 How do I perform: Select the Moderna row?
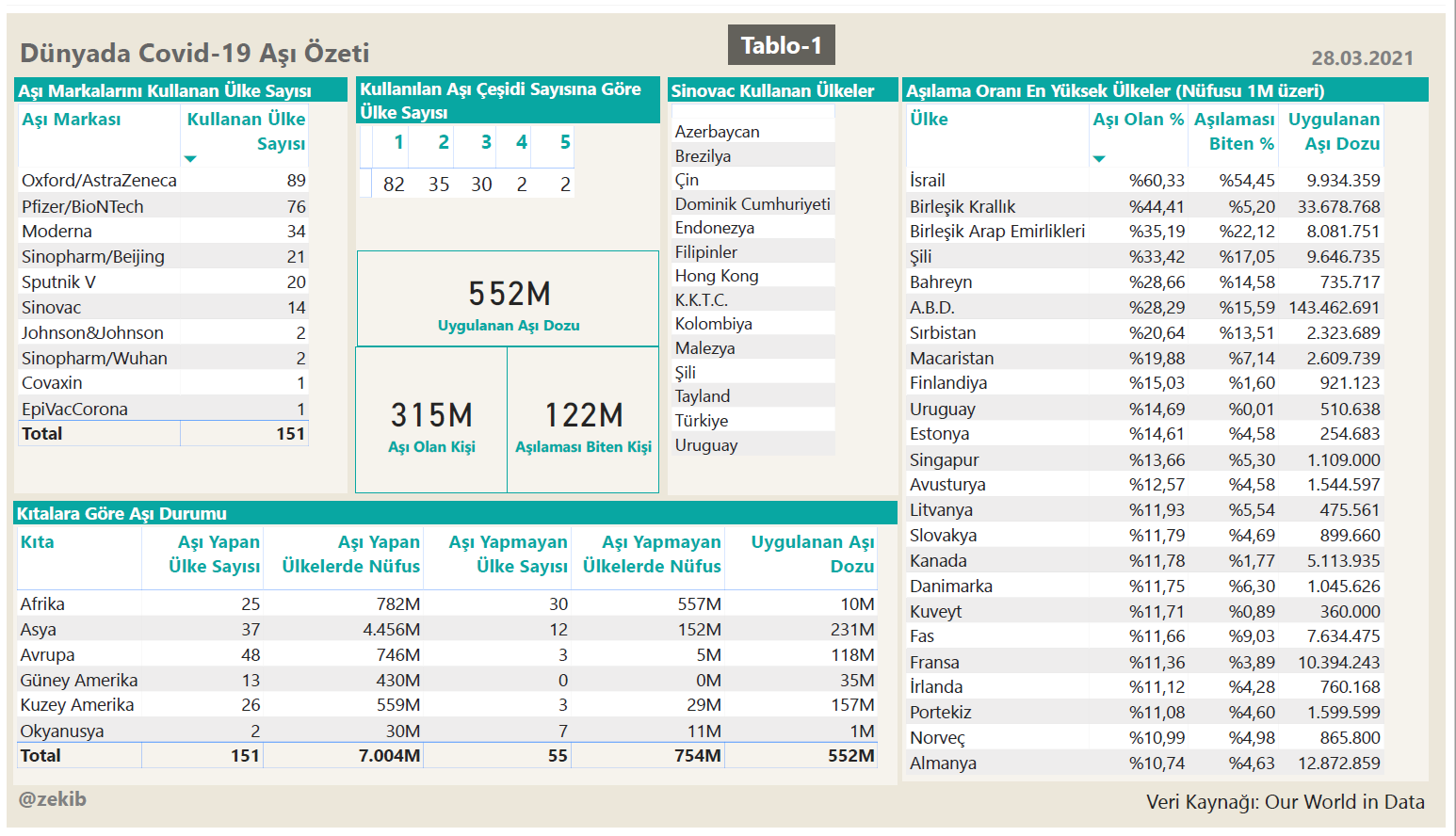[163, 232]
